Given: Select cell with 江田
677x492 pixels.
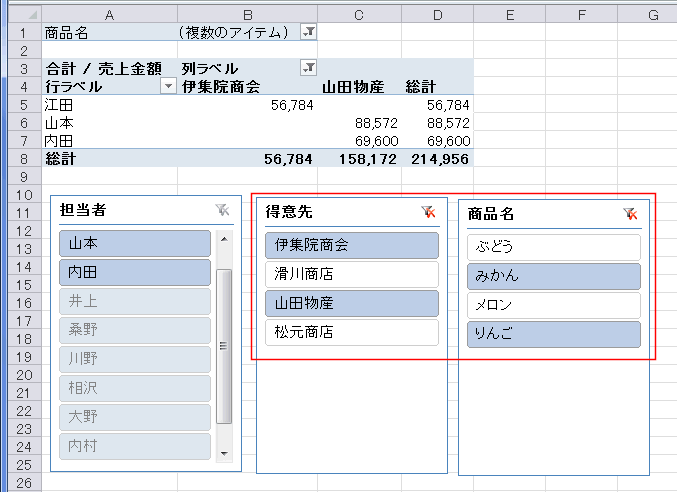Looking at the screenshot, I should pos(110,105).
